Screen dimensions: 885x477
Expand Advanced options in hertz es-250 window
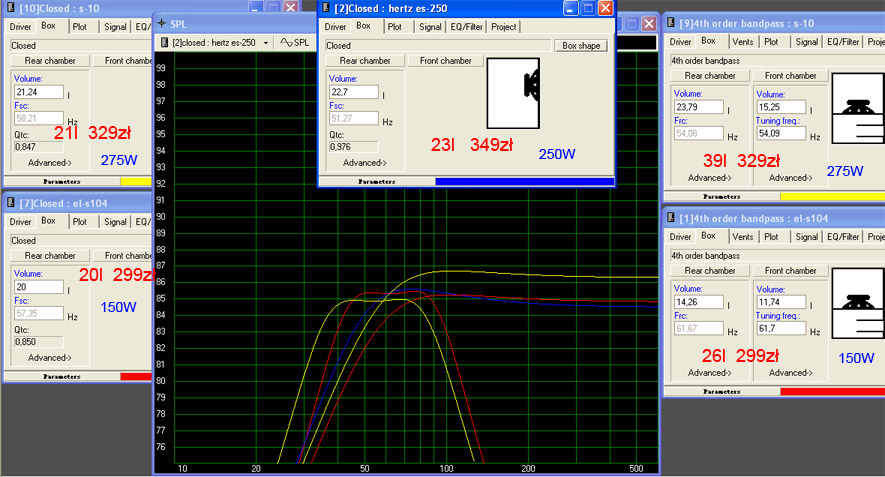click(x=364, y=162)
